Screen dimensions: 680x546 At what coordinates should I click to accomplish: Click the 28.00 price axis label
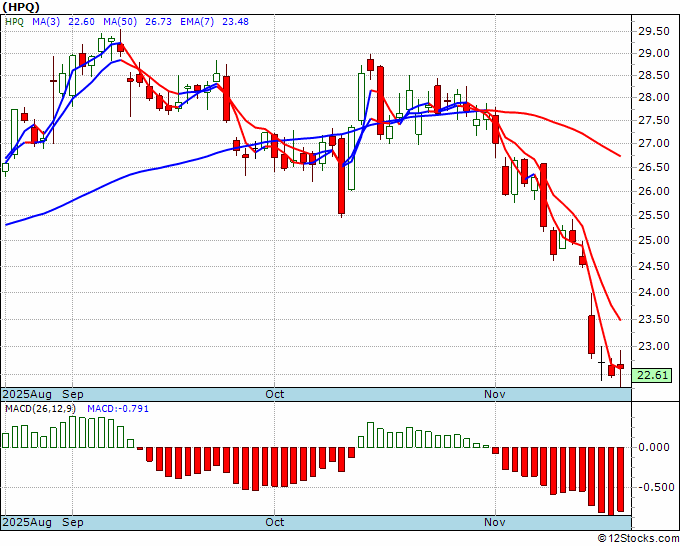tap(654, 98)
